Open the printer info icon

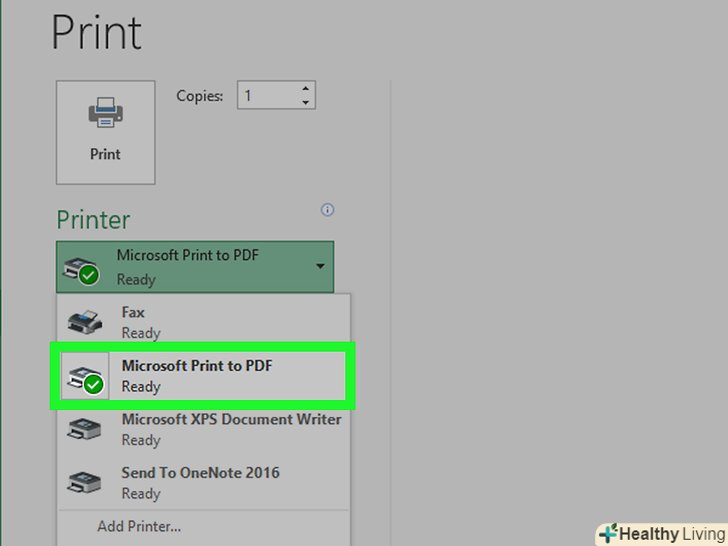click(x=327, y=210)
